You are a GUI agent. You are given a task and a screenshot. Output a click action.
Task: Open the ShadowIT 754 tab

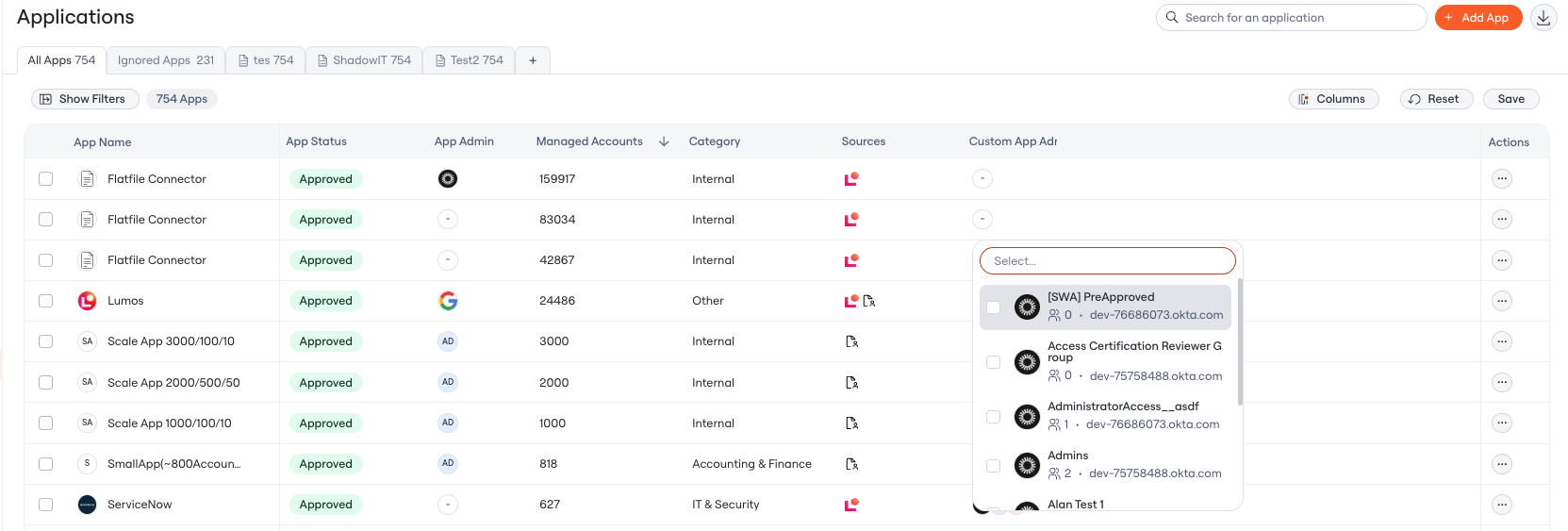pos(364,60)
